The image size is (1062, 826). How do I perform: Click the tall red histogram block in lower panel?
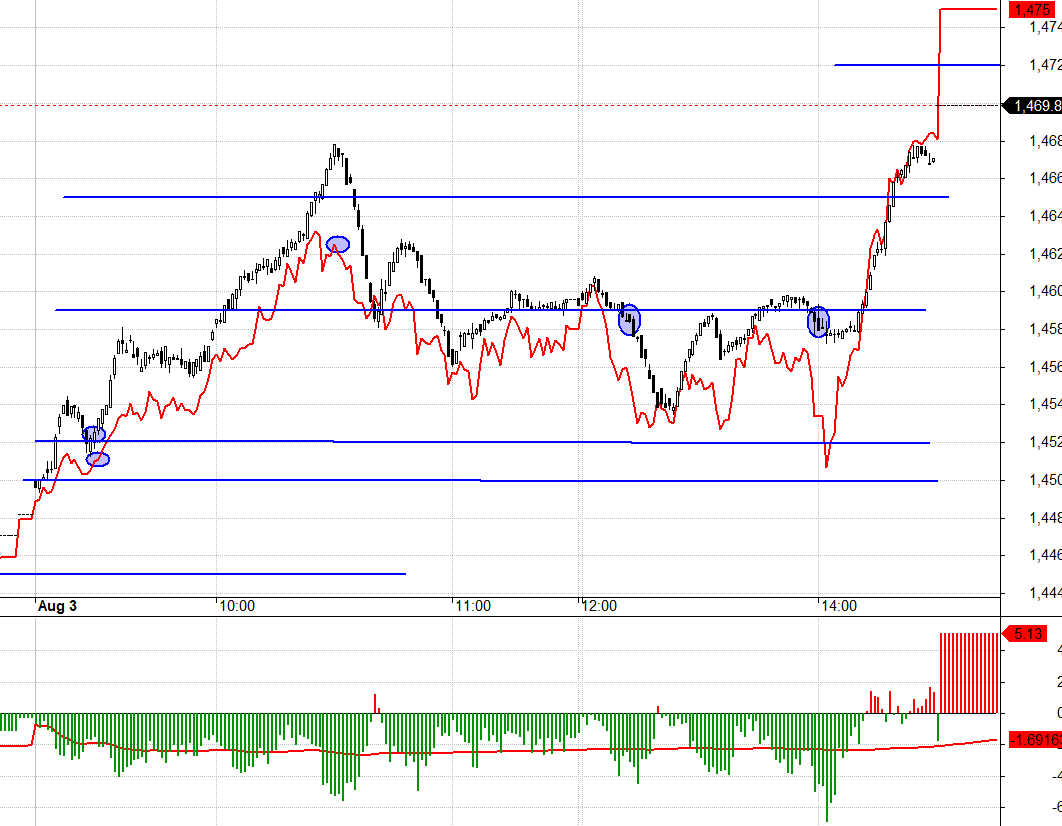968,672
